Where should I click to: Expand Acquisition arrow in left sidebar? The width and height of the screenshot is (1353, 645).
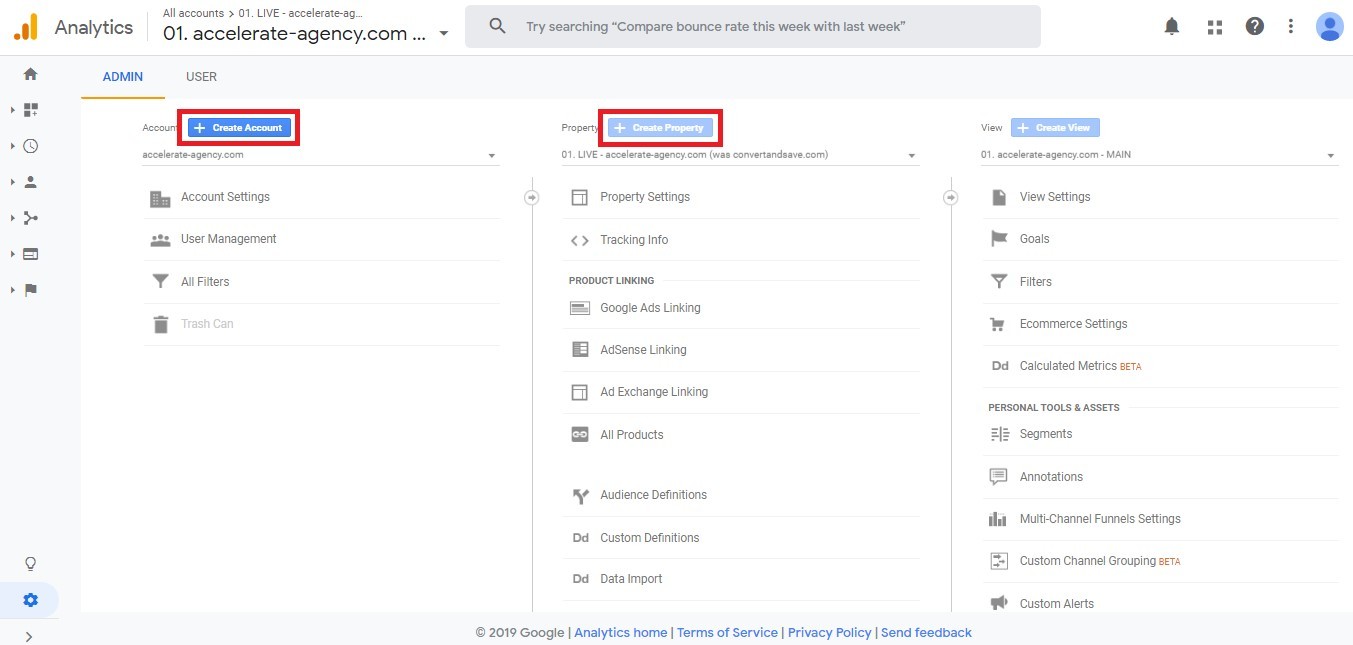[12, 218]
